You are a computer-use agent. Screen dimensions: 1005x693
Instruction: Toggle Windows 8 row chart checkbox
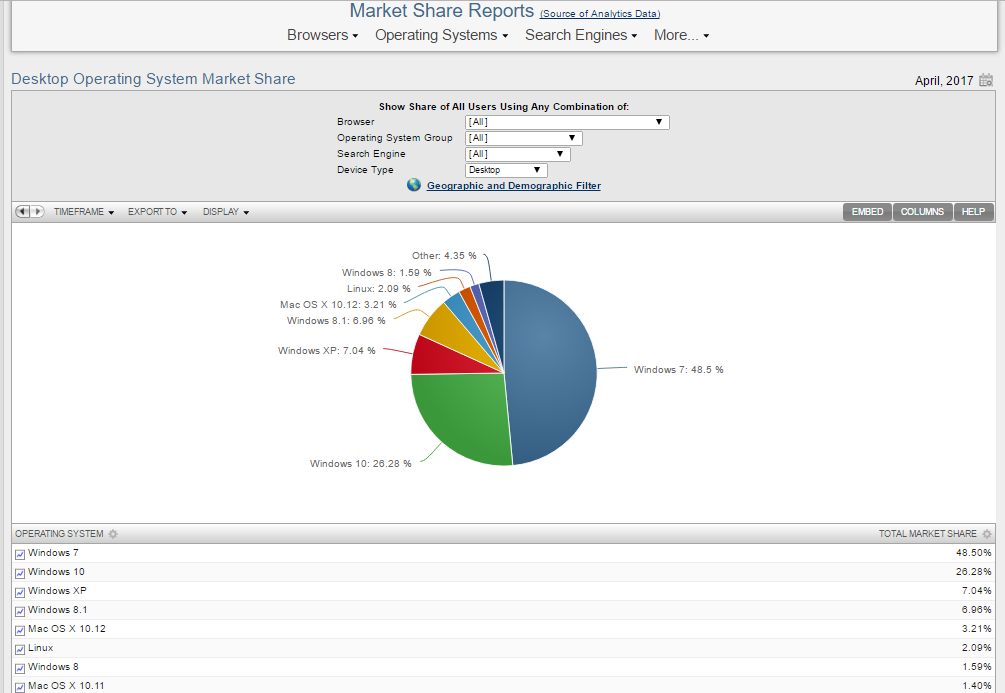pyautogui.click(x=20, y=668)
